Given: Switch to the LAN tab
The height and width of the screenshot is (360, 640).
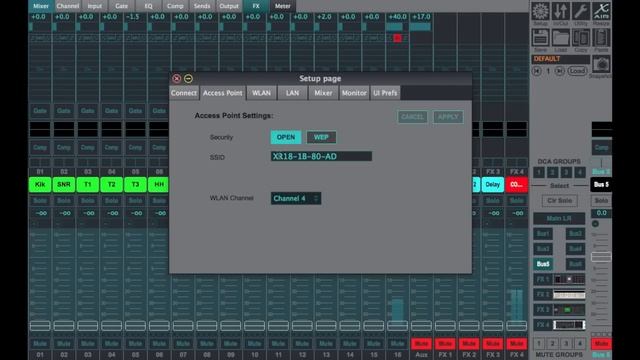Looking at the screenshot, I should click(x=292, y=93).
